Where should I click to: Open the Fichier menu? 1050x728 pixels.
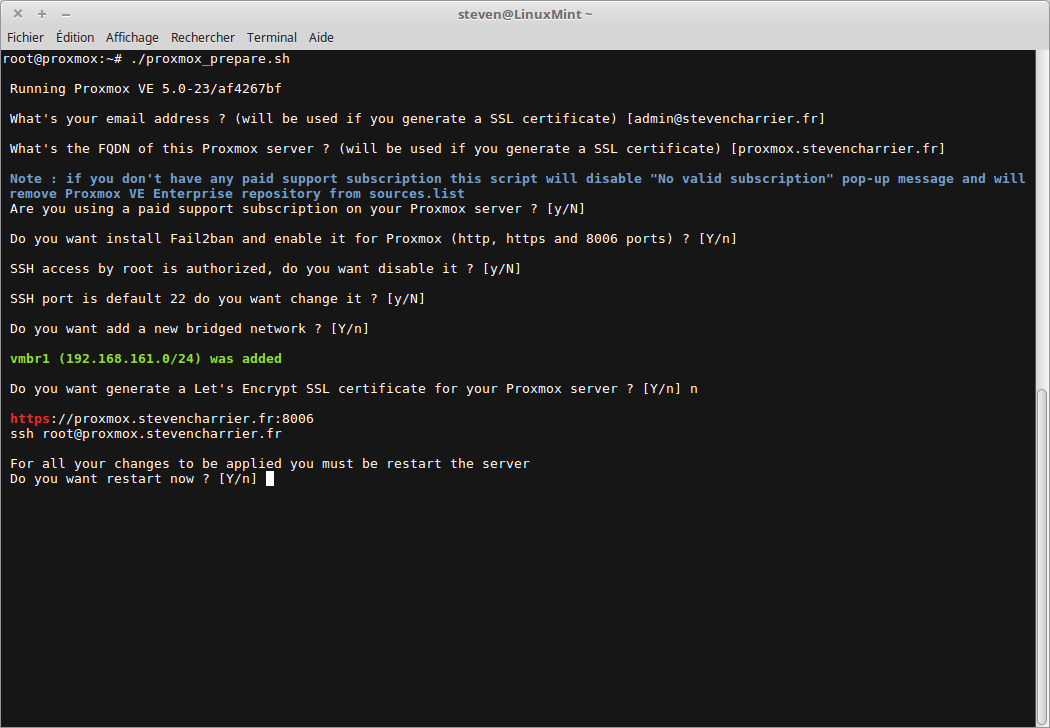[x=25, y=38]
